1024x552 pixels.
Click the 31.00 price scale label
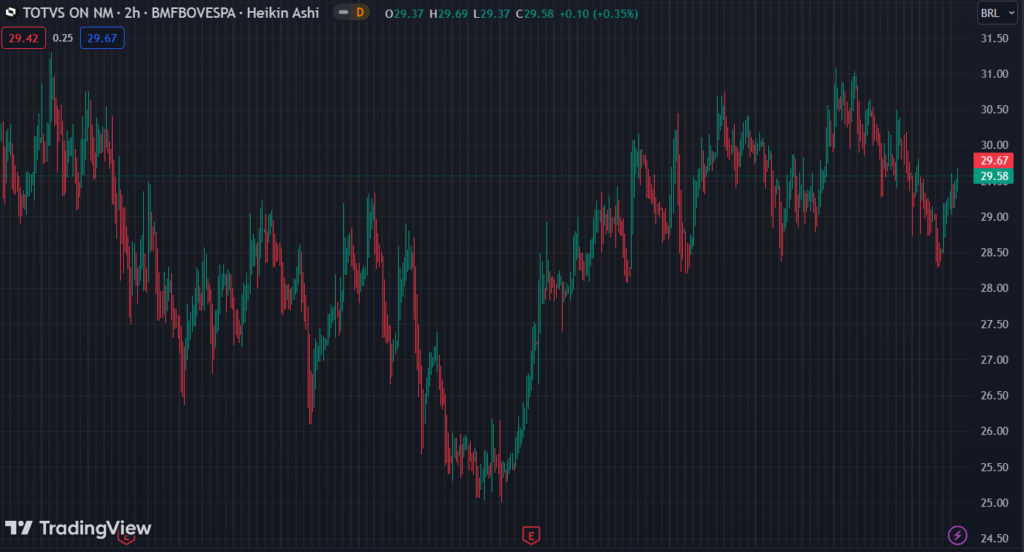tap(995, 74)
